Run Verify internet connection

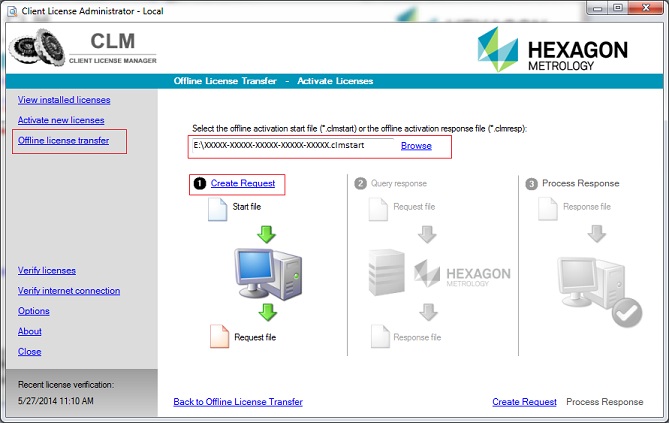(x=69, y=291)
